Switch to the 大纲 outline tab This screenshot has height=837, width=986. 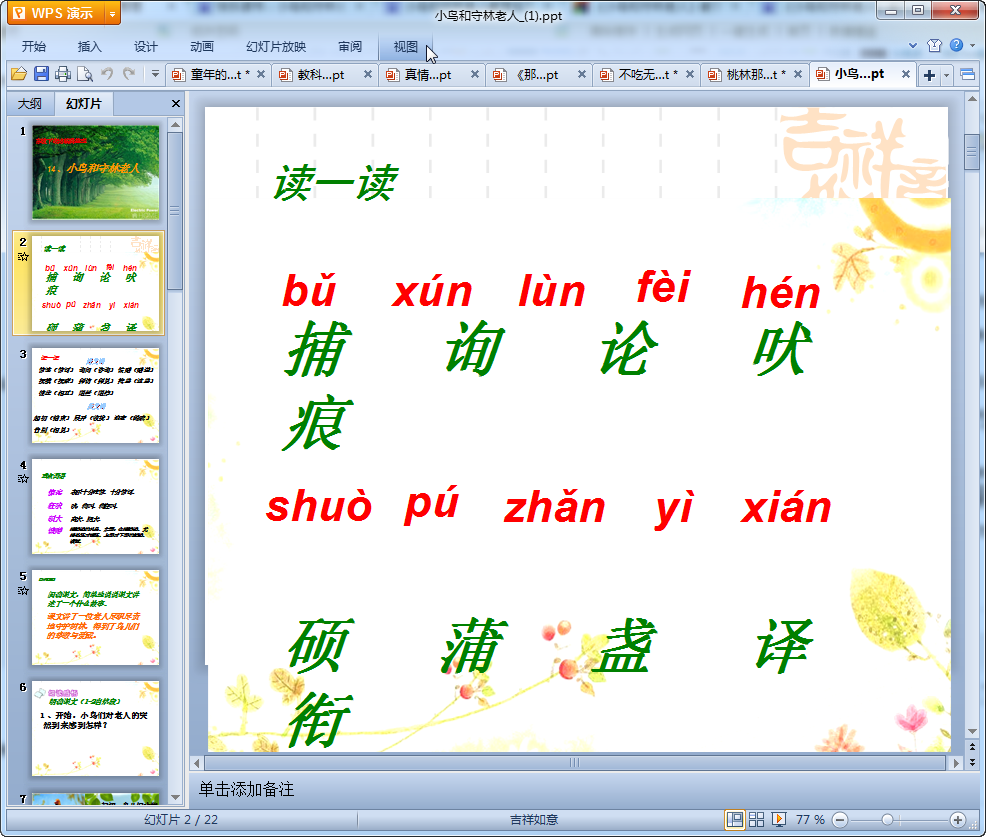click(30, 104)
